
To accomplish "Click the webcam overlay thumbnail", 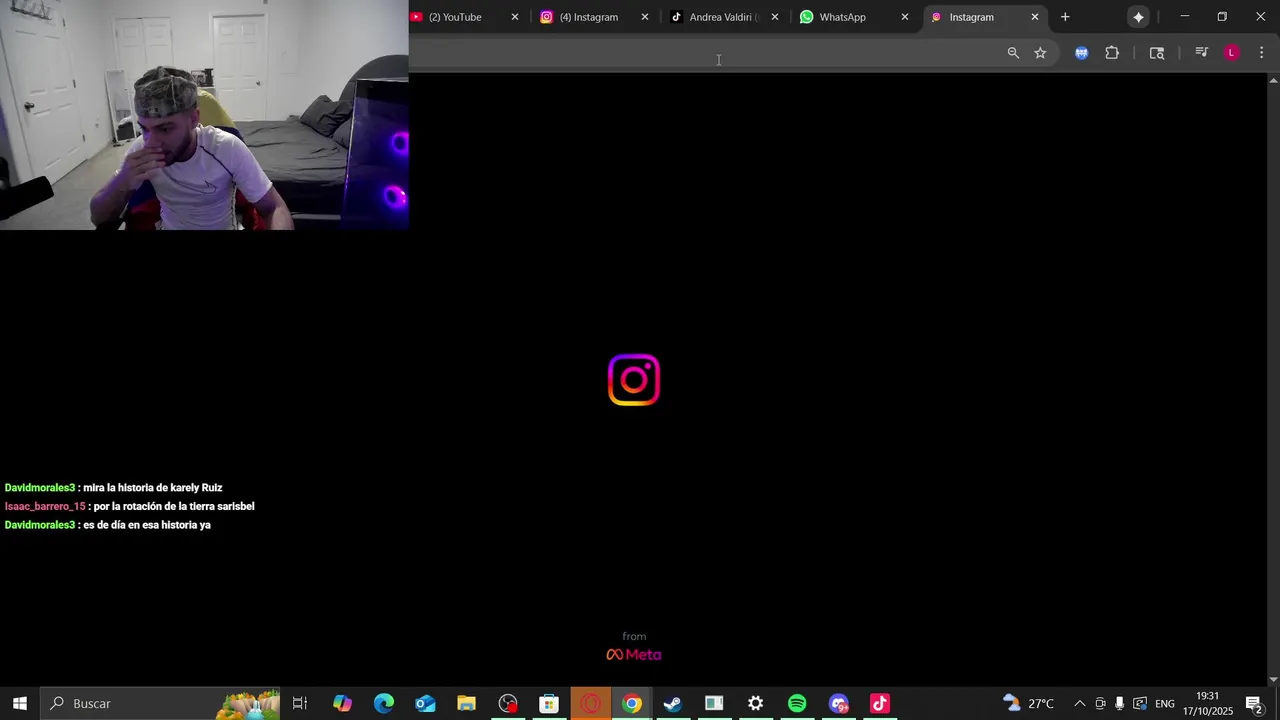I will pos(204,115).
